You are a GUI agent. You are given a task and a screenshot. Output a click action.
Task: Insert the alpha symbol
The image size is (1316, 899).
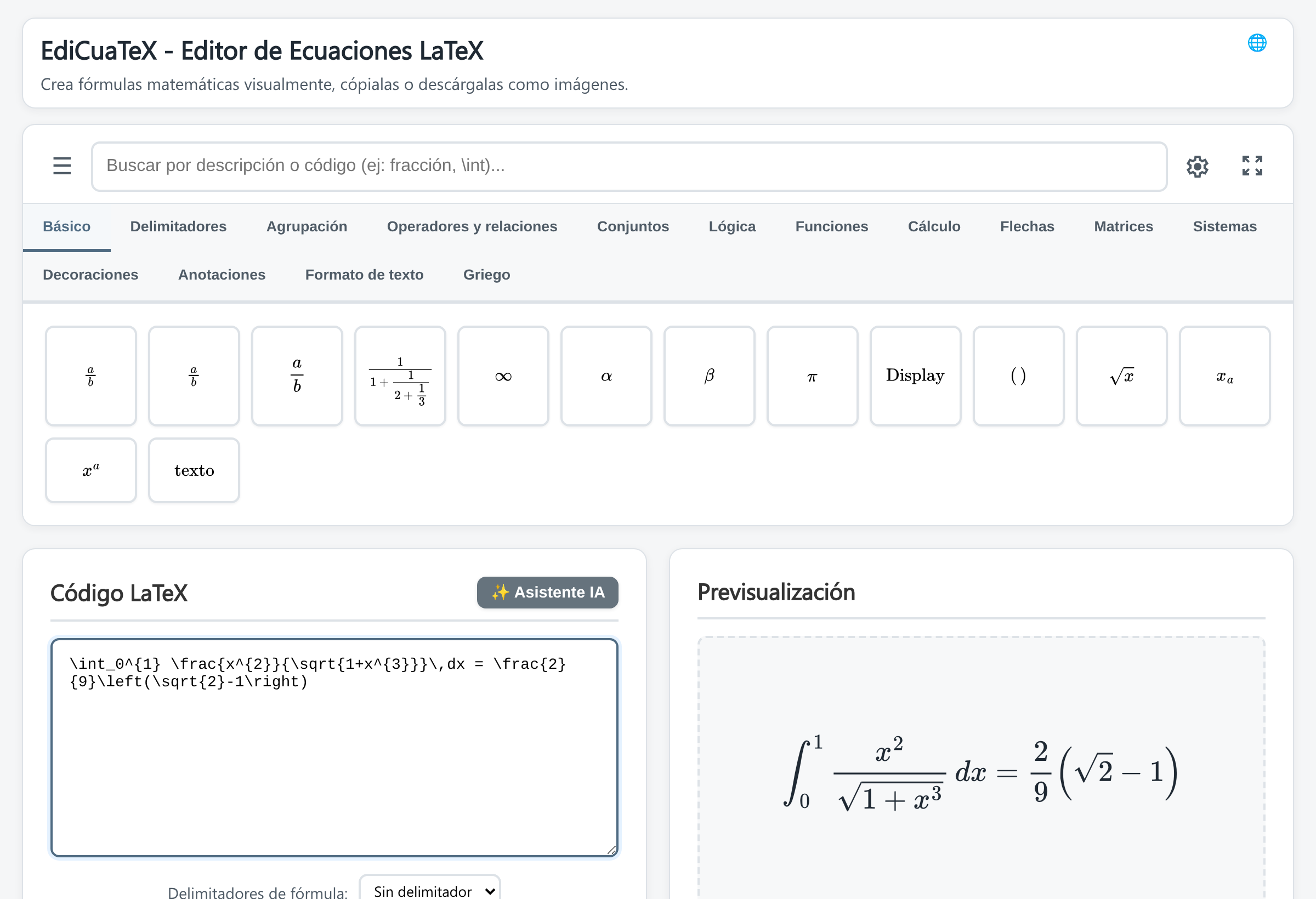[606, 376]
